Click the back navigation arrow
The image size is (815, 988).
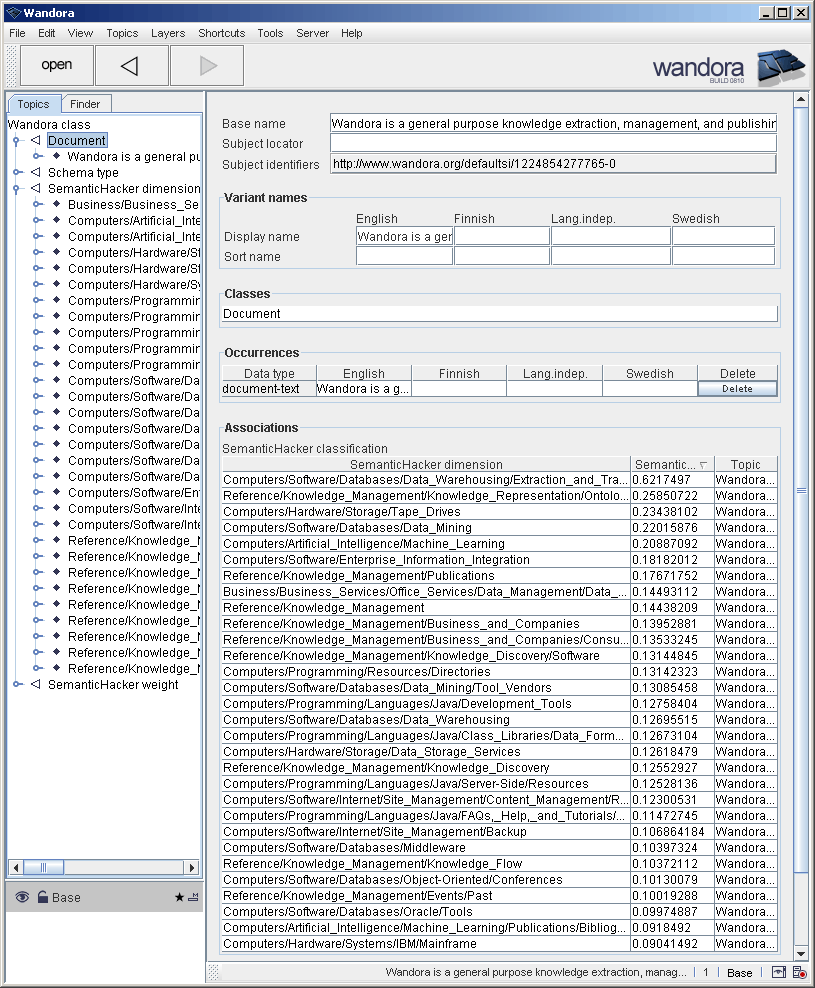click(131, 65)
